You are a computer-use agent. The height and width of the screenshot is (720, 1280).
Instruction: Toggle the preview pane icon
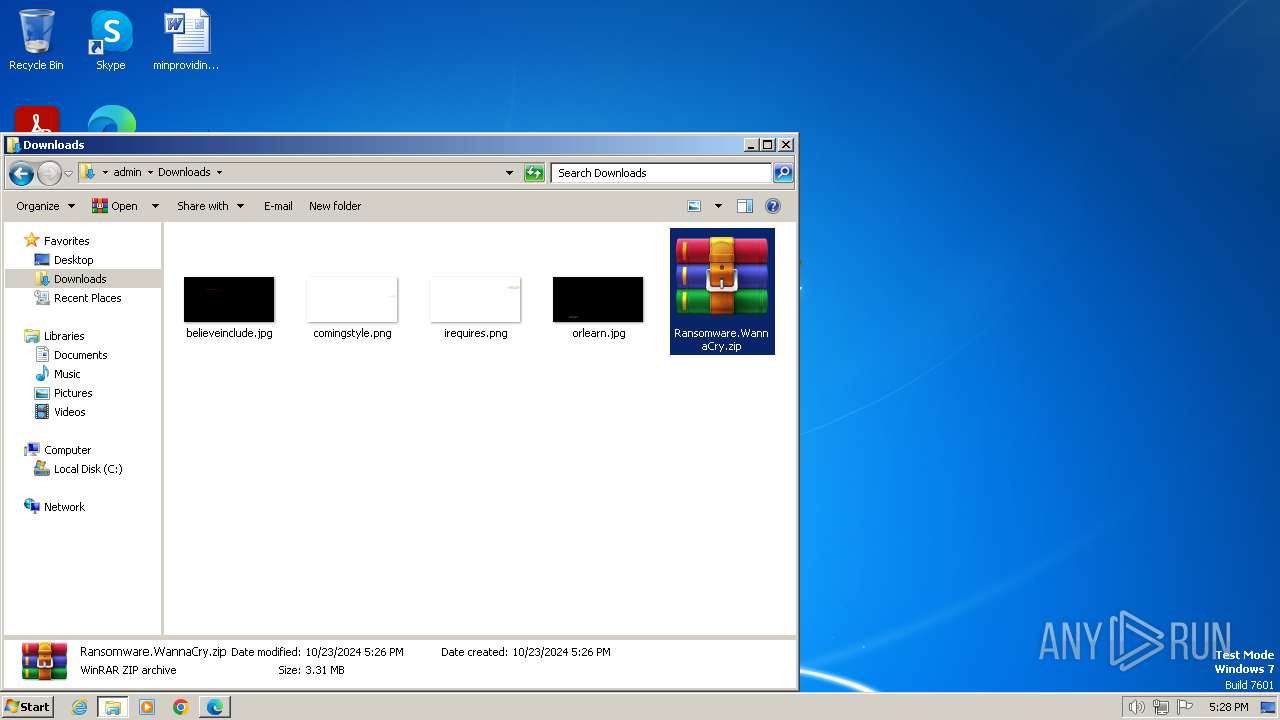coord(745,206)
